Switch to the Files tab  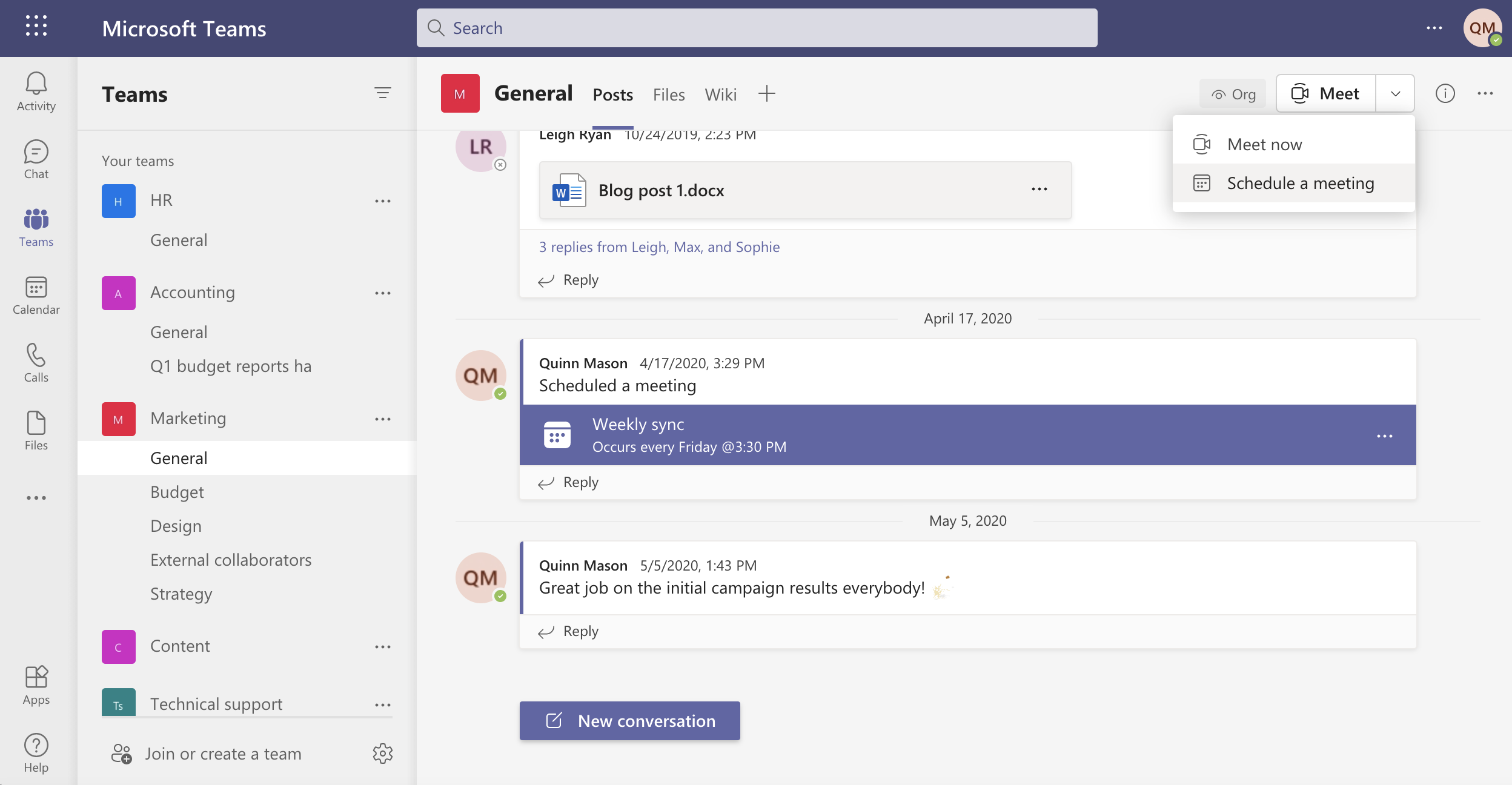[668, 94]
